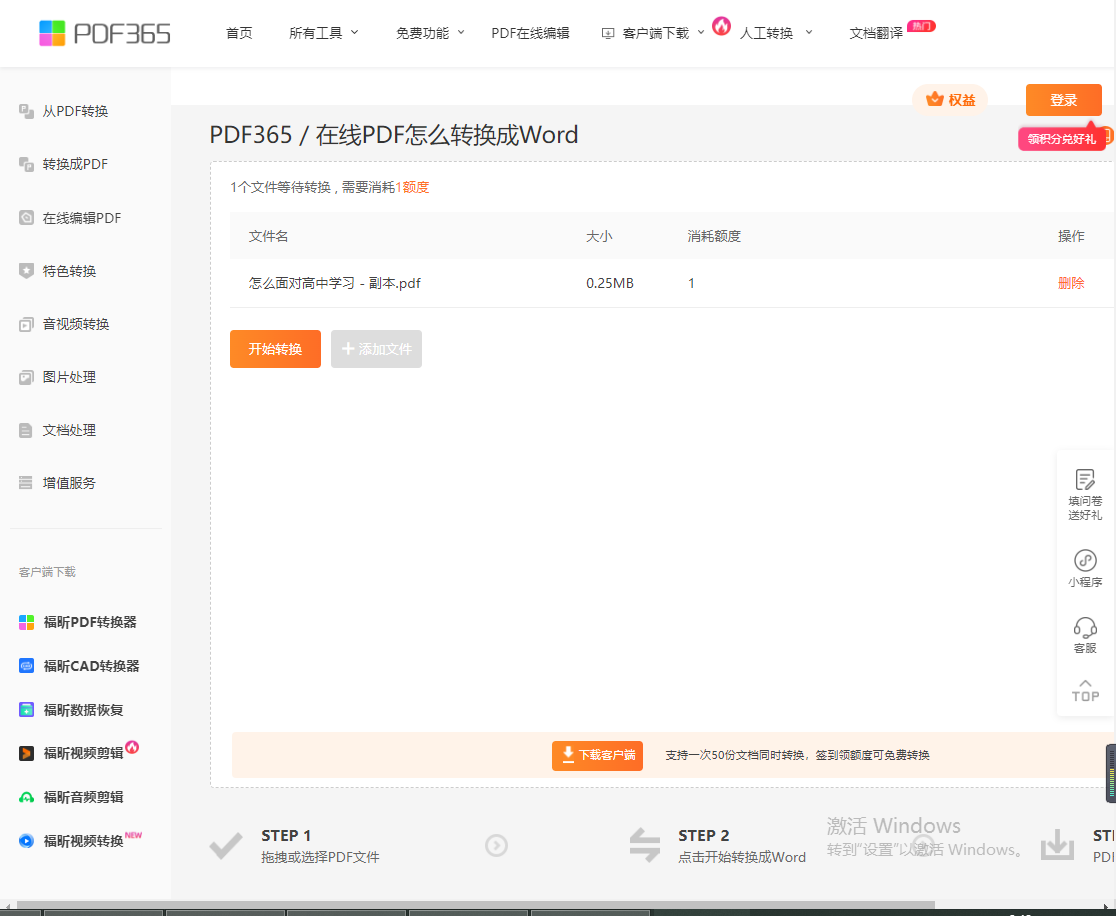This screenshot has width=1116, height=916.
Task: Open the 小程序 mini program icon
Action: click(x=1085, y=560)
